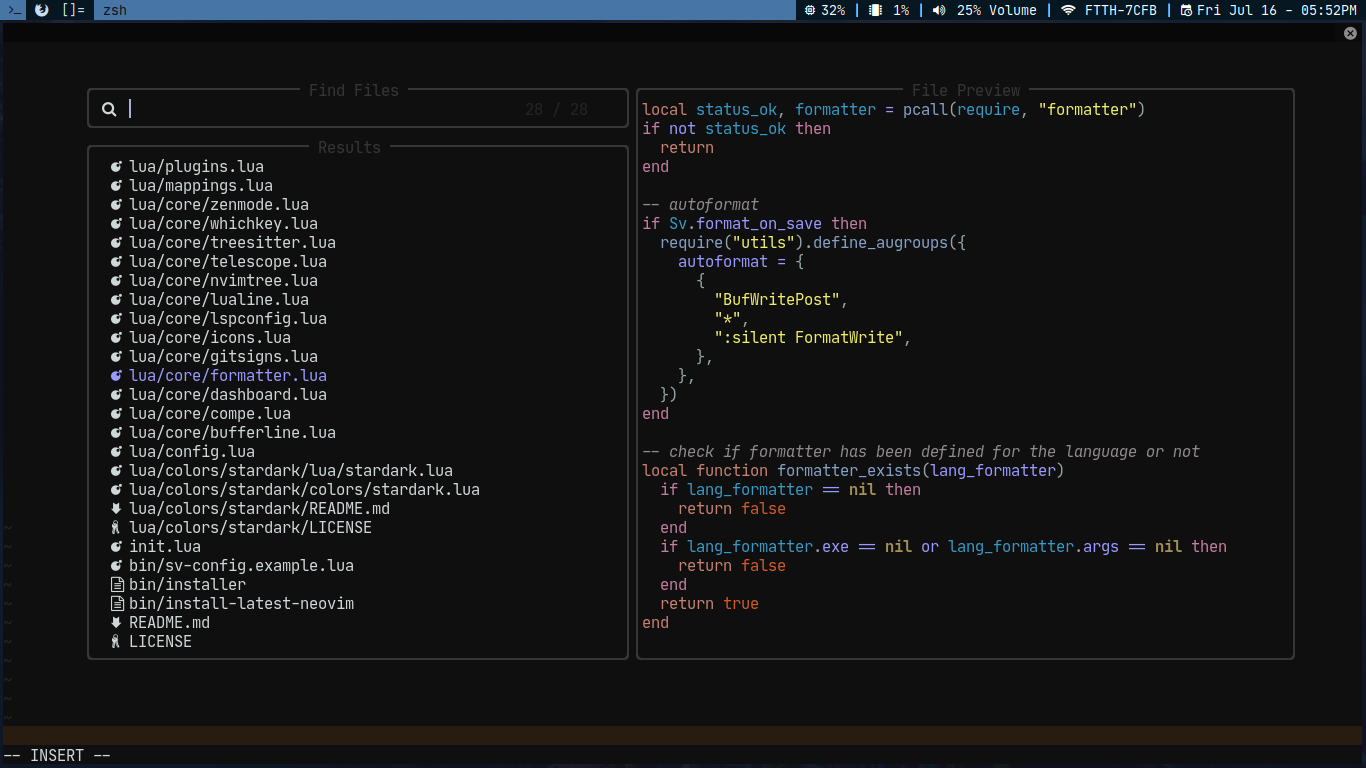The image size is (1366, 768).
Task: Select lua/colors/stardark/colors/stardark.lua result
Action: pos(304,490)
